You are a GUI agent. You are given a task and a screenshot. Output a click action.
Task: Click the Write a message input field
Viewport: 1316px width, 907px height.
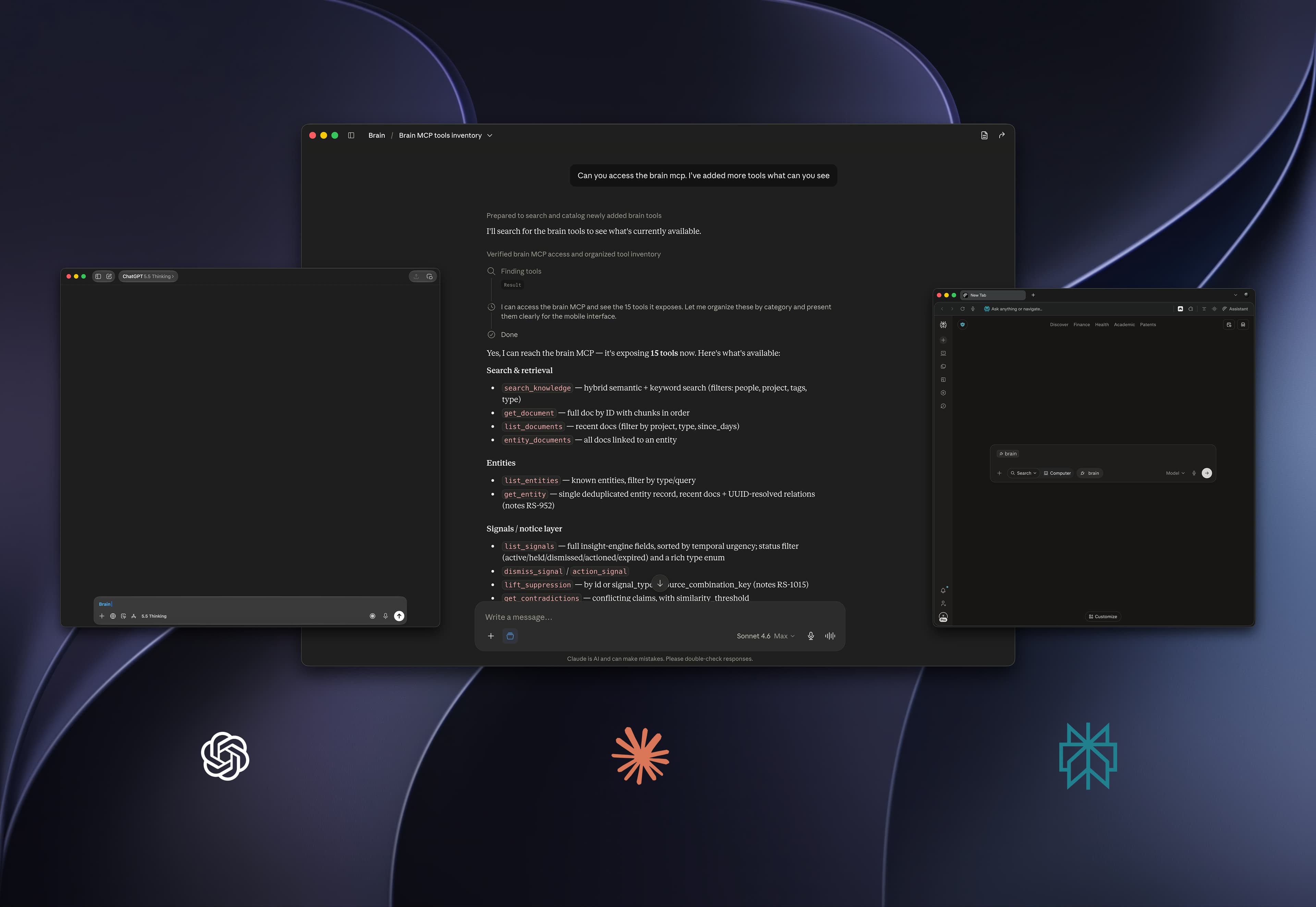(659, 617)
